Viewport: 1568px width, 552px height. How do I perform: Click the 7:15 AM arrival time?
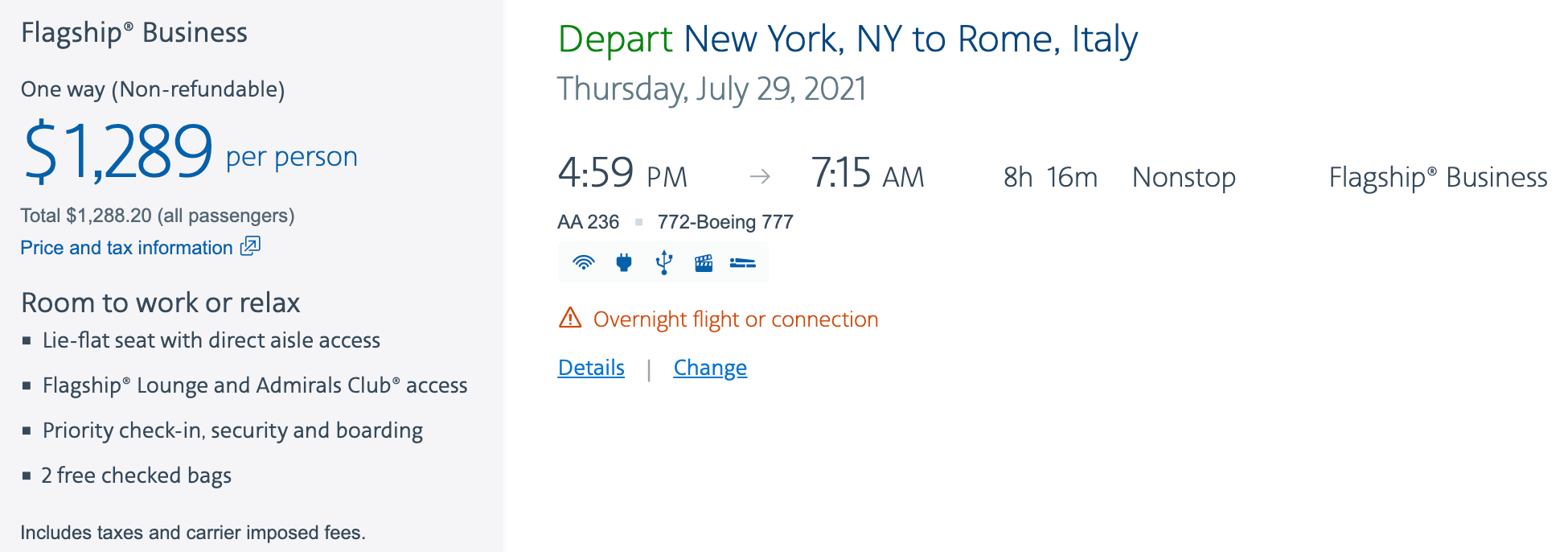[868, 174]
